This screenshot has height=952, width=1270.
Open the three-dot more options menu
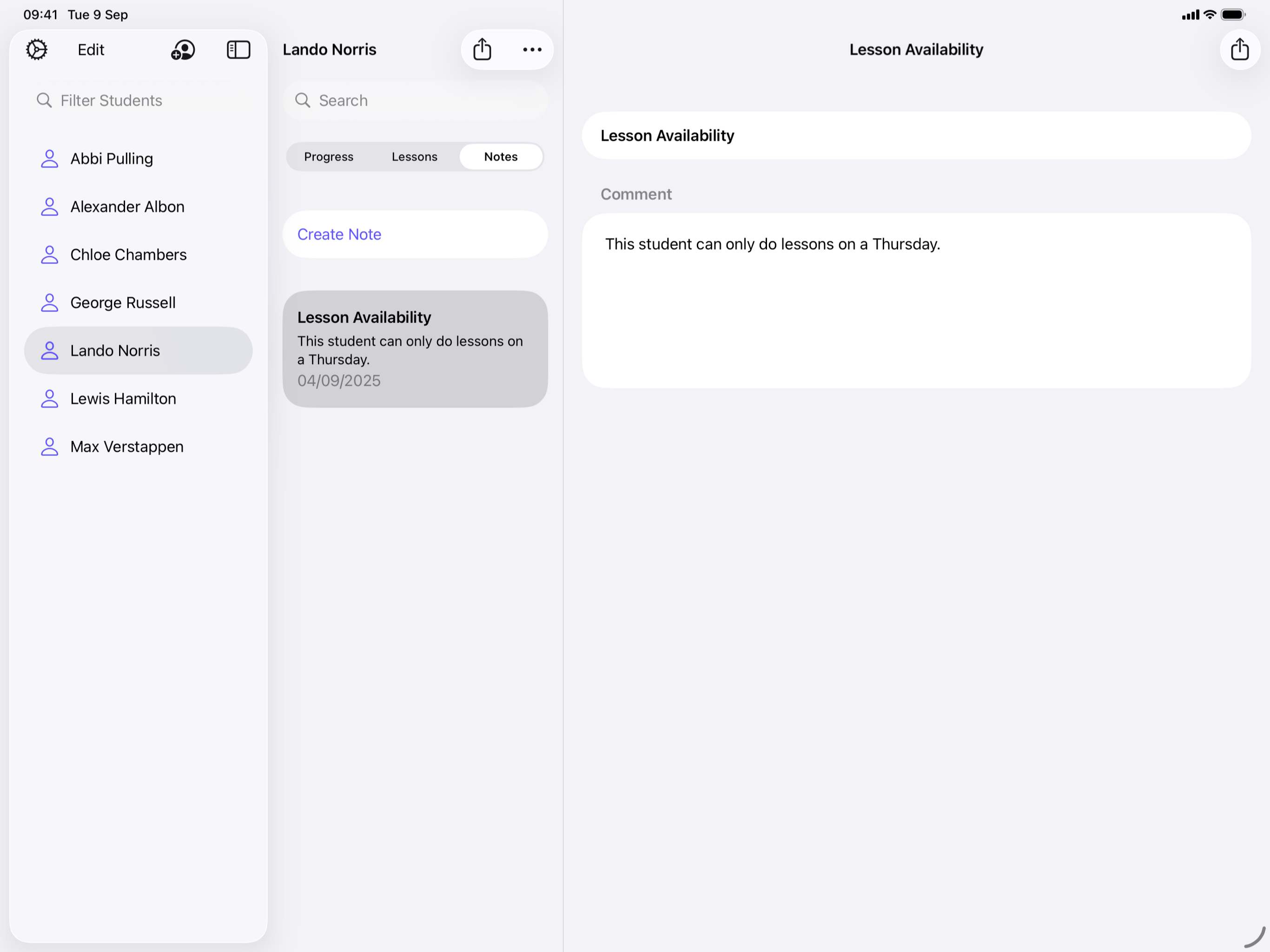click(532, 50)
